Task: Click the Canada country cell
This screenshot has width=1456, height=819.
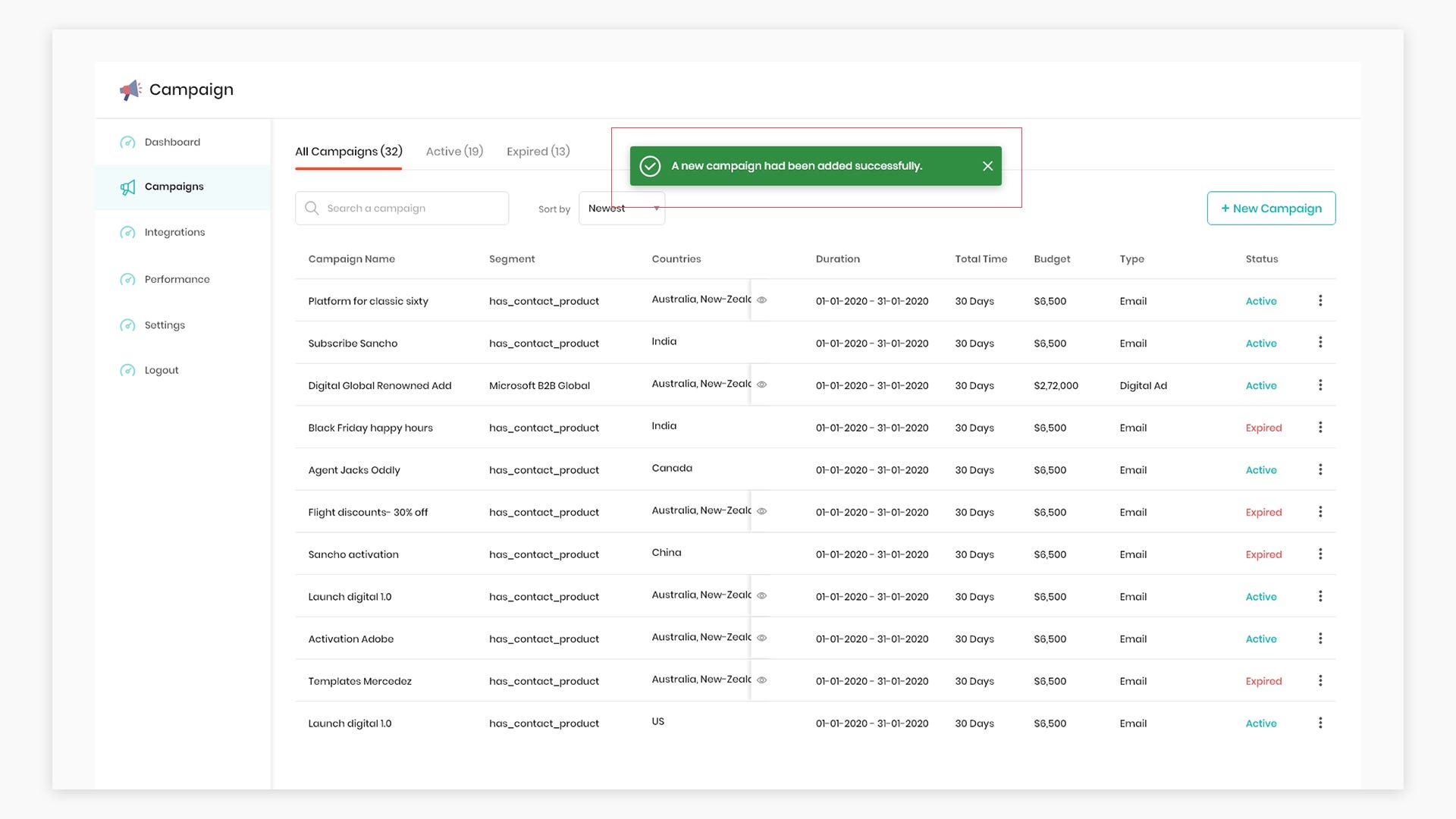Action: [672, 469]
